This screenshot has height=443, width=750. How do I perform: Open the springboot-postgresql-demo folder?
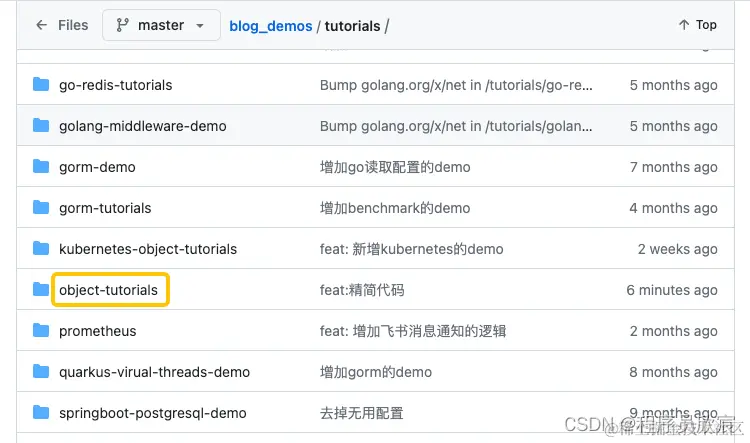pos(153,413)
